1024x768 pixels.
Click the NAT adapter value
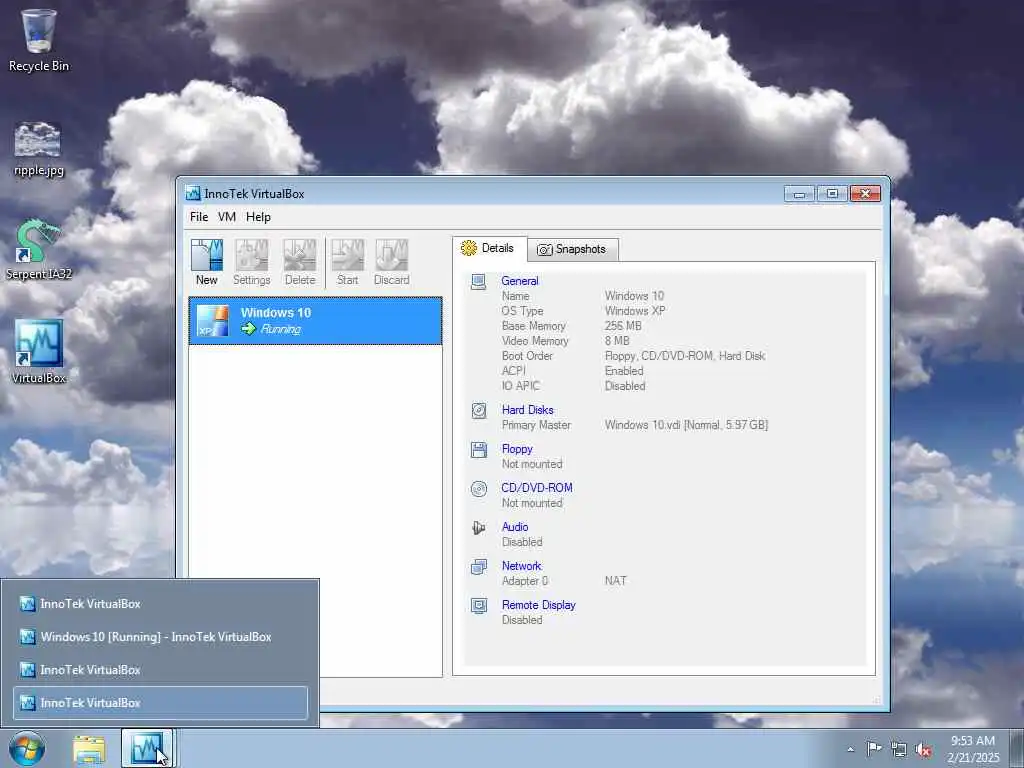[x=615, y=581]
